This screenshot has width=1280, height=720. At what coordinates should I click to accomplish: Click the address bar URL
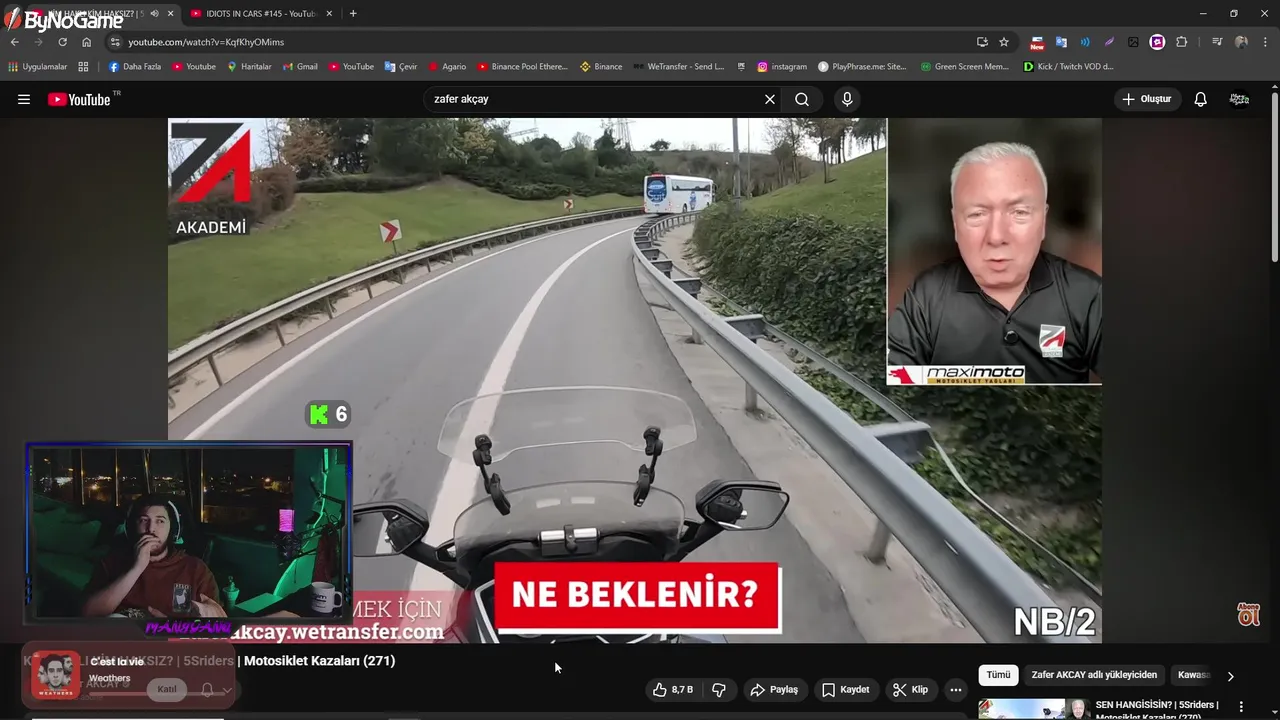pyautogui.click(x=206, y=42)
